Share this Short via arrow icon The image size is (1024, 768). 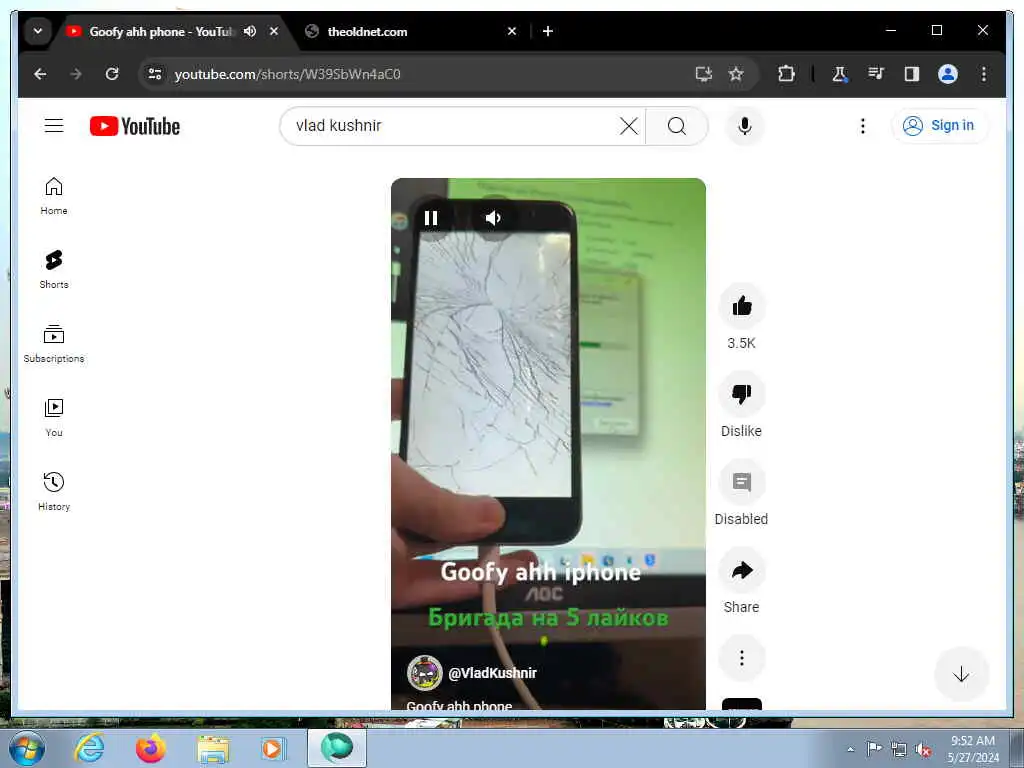tap(741, 570)
